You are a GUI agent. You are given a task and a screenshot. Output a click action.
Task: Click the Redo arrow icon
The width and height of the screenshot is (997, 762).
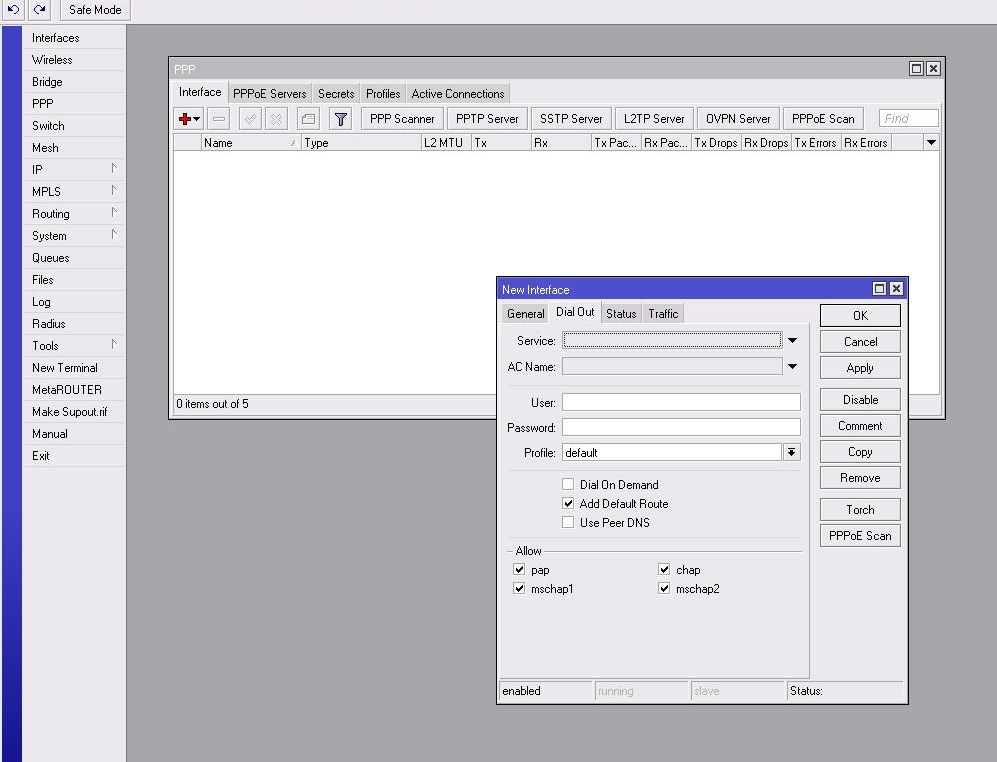click(39, 10)
